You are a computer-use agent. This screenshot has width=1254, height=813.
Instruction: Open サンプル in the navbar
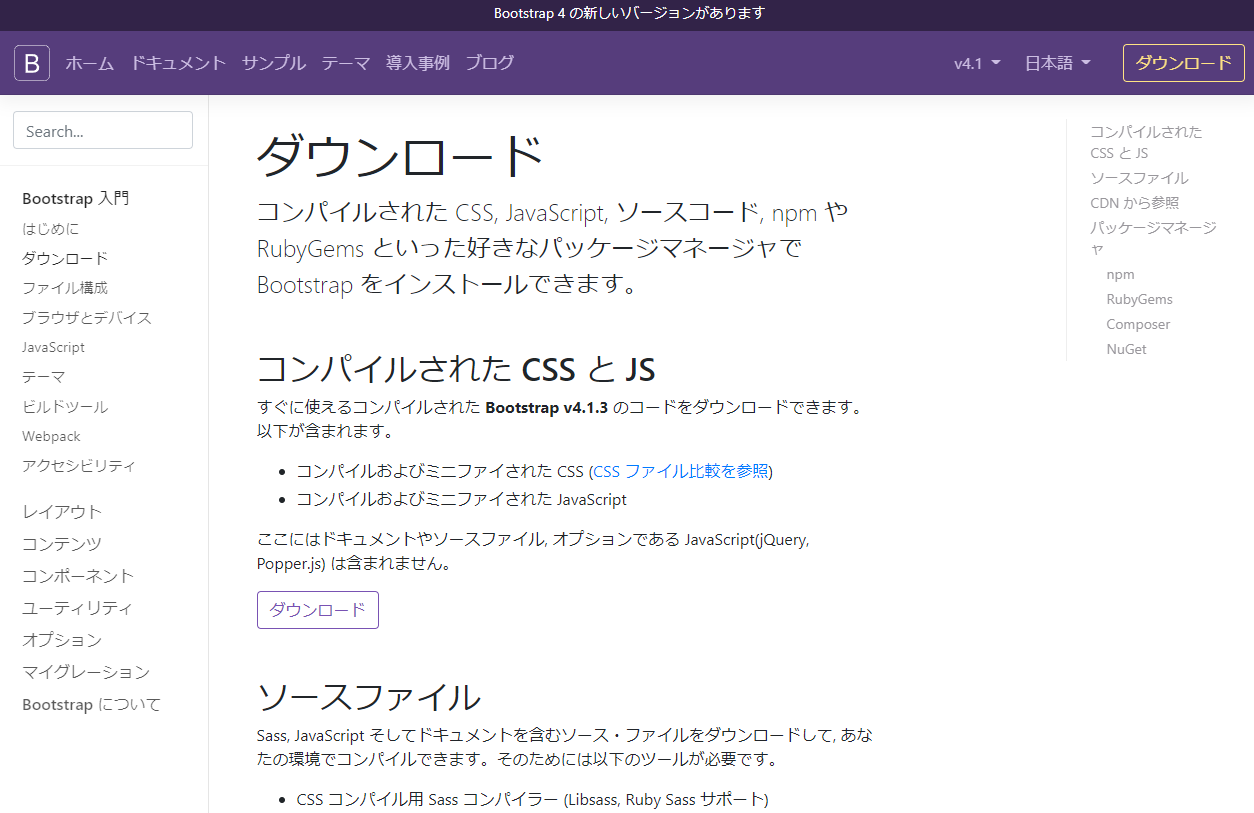pyautogui.click(x=274, y=63)
